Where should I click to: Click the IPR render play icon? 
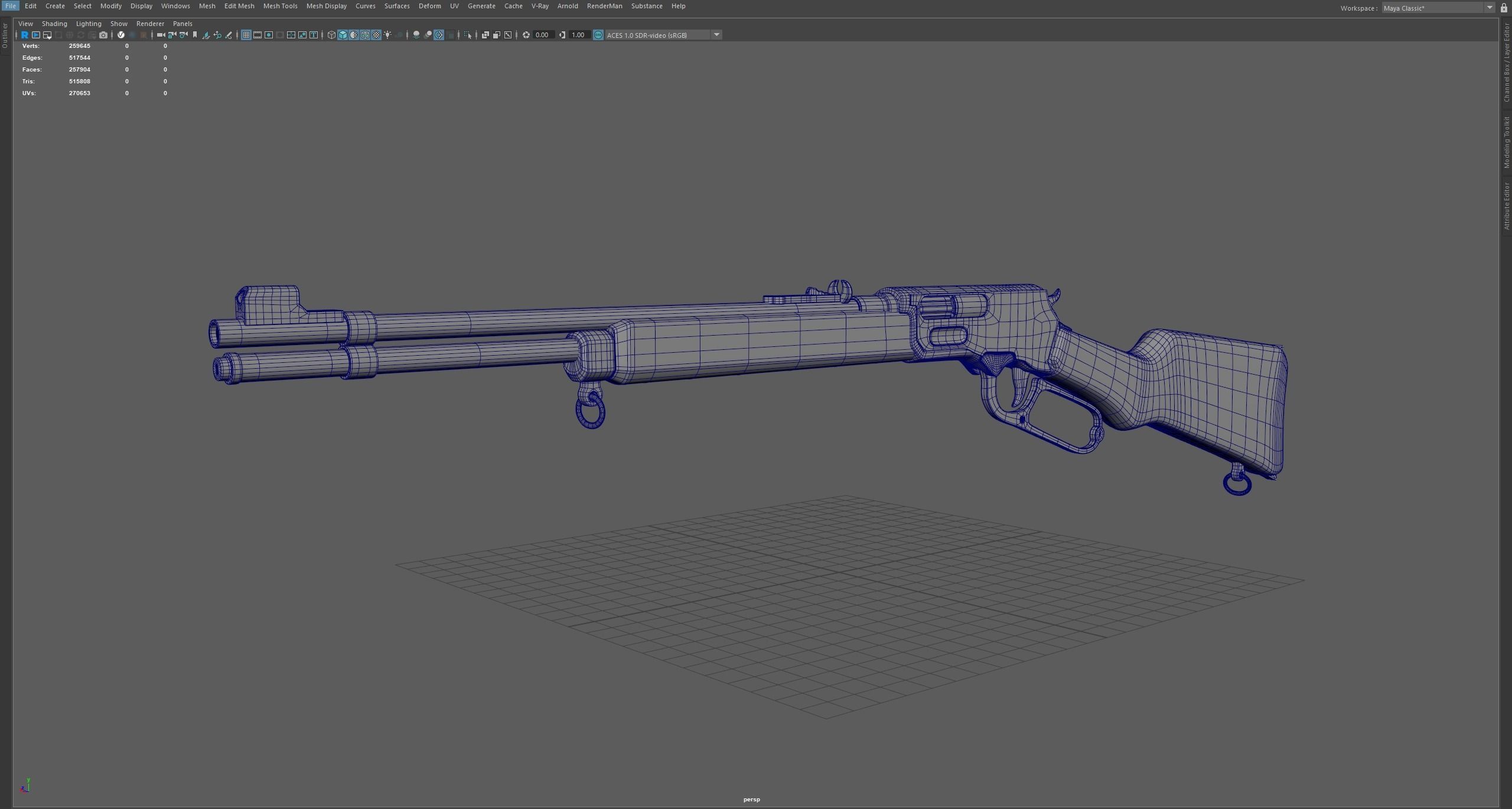point(36,35)
